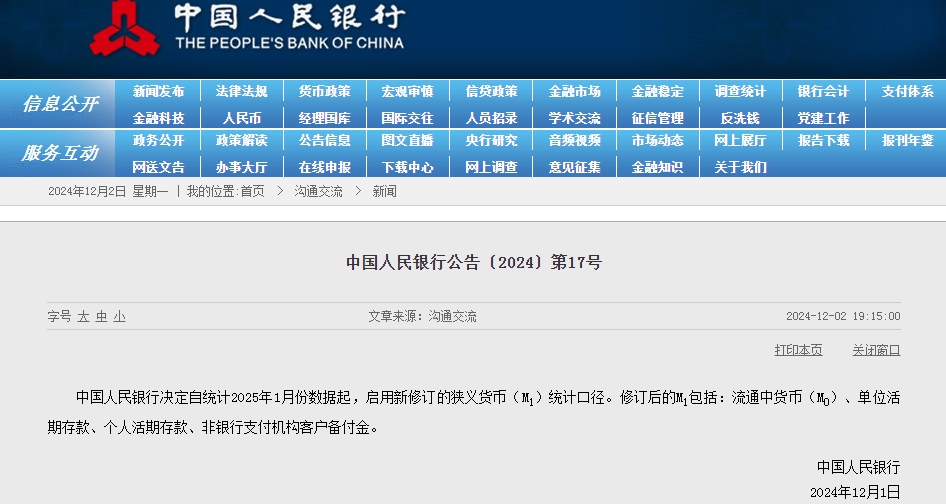Go to 金融科技 section

(158, 118)
